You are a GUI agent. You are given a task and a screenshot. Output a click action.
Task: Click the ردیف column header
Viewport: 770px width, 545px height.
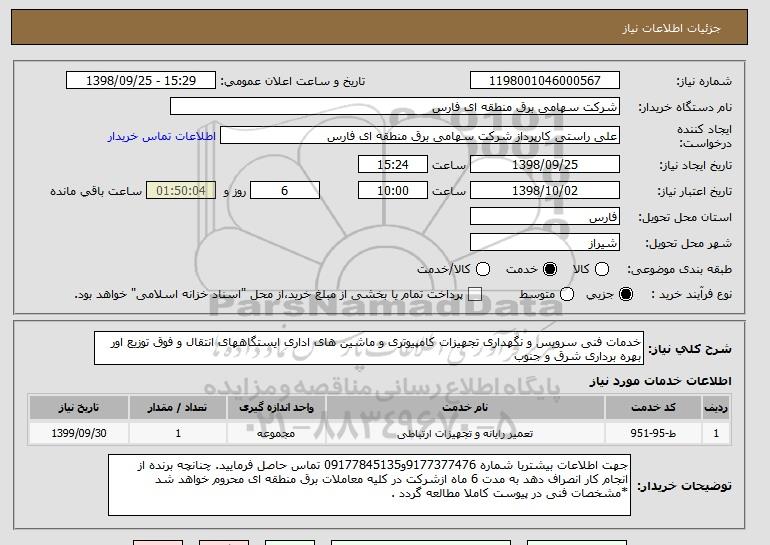click(716, 408)
